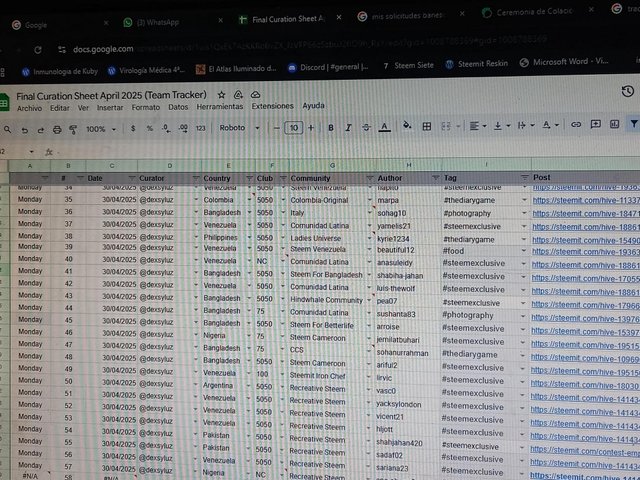Toggle italic formatting
Screen dimensions: 640x480
(x=348, y=128)
